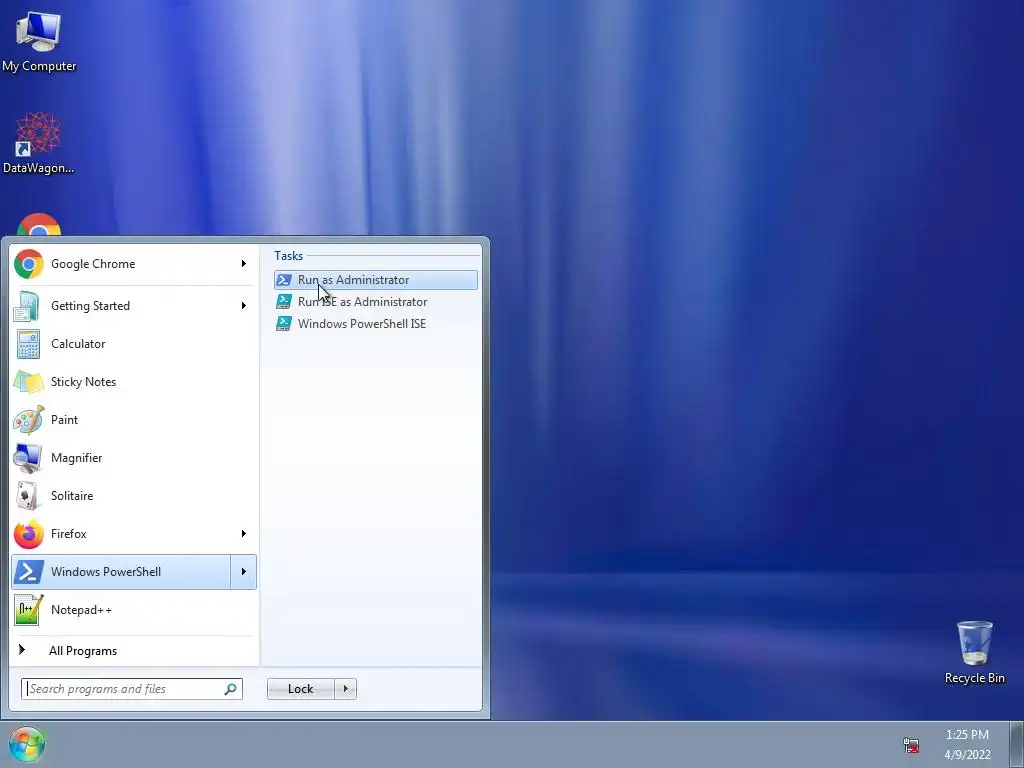Viewport: 1024px width, 768px height.
Task: Click the icon beside Windows PowerShell ISE
Action: (283, 324)
